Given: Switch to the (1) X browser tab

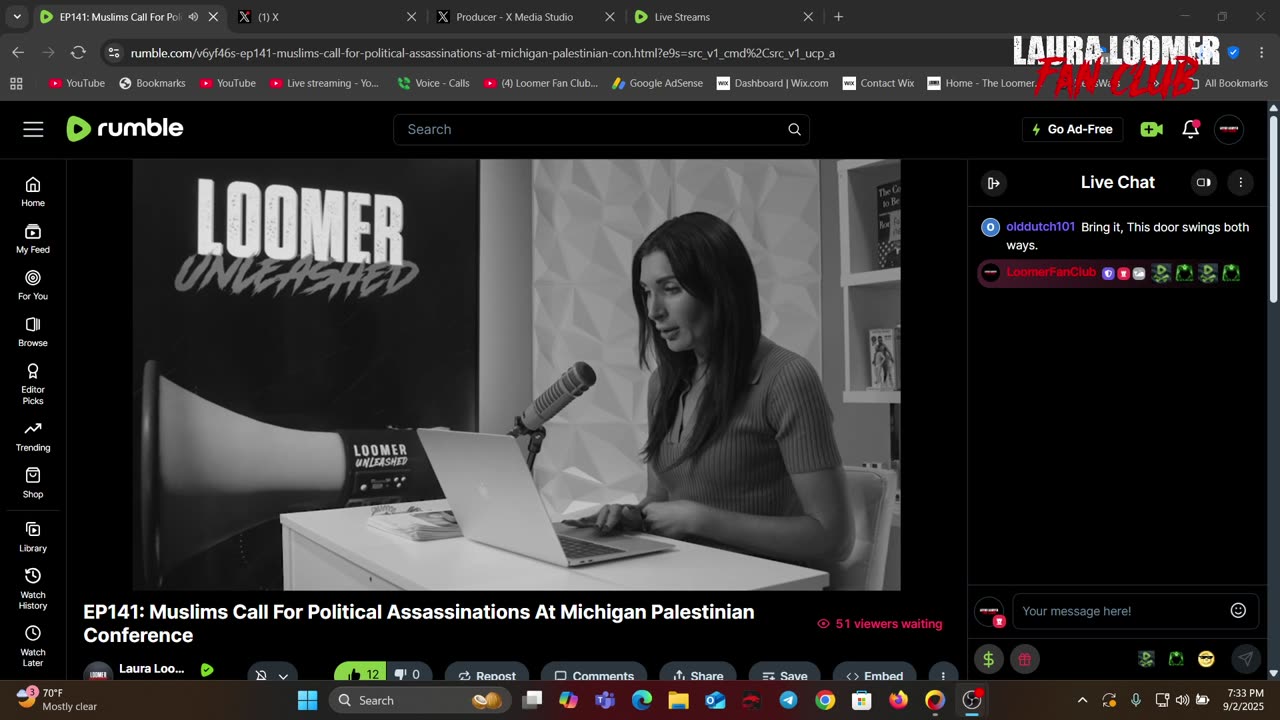Looking at the screenshot, I should (325, 17).
